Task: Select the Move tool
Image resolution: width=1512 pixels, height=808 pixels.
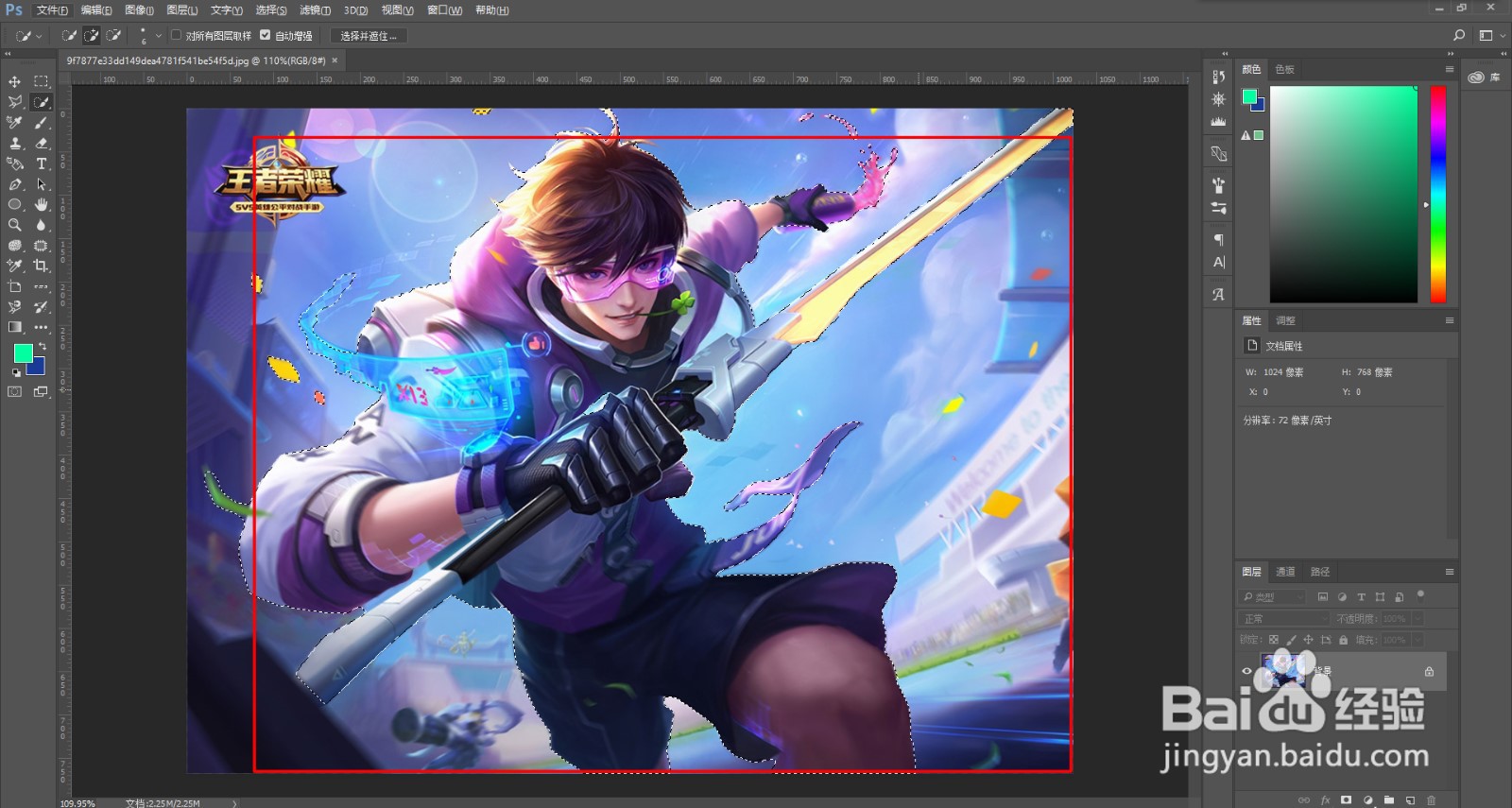Action: (x=15, y=81)
